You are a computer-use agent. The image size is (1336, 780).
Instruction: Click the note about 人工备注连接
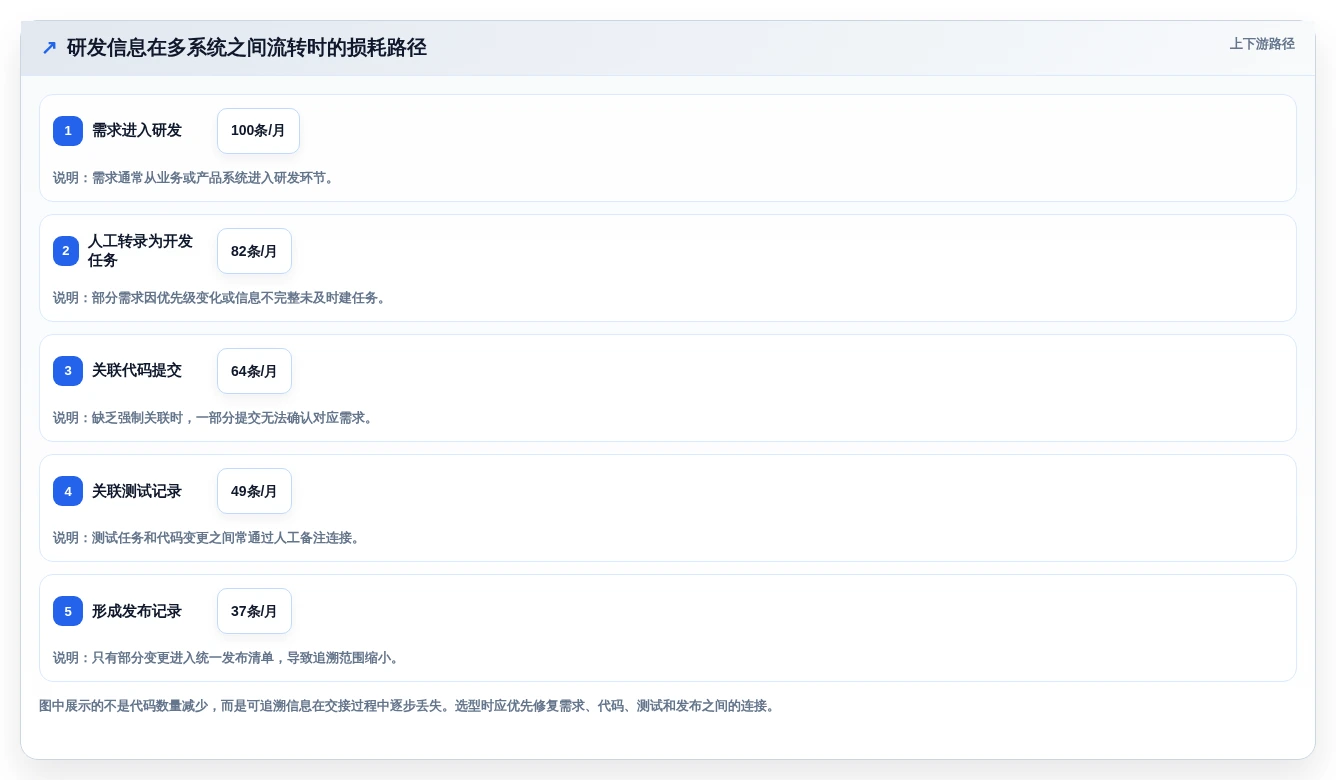(x=209, y=538)
